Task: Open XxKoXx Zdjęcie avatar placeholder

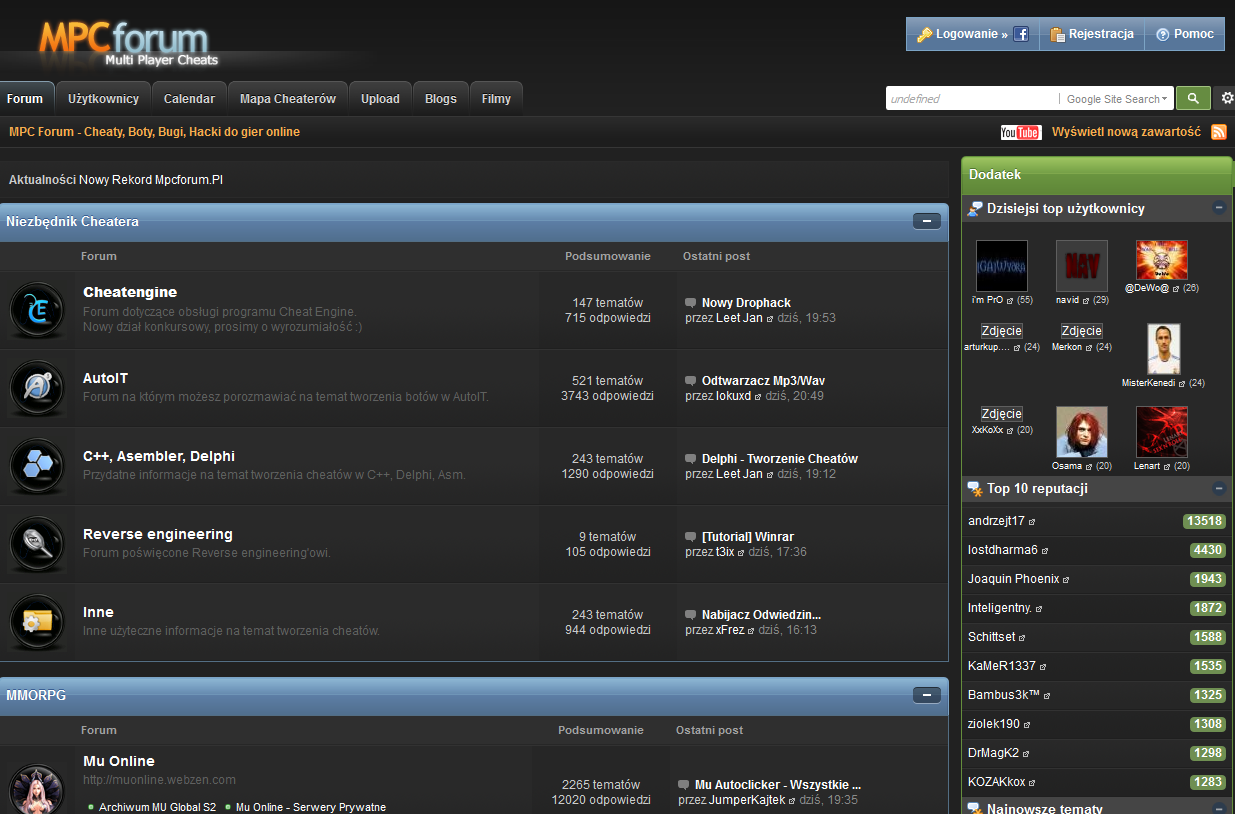Action: (1001, 414)
